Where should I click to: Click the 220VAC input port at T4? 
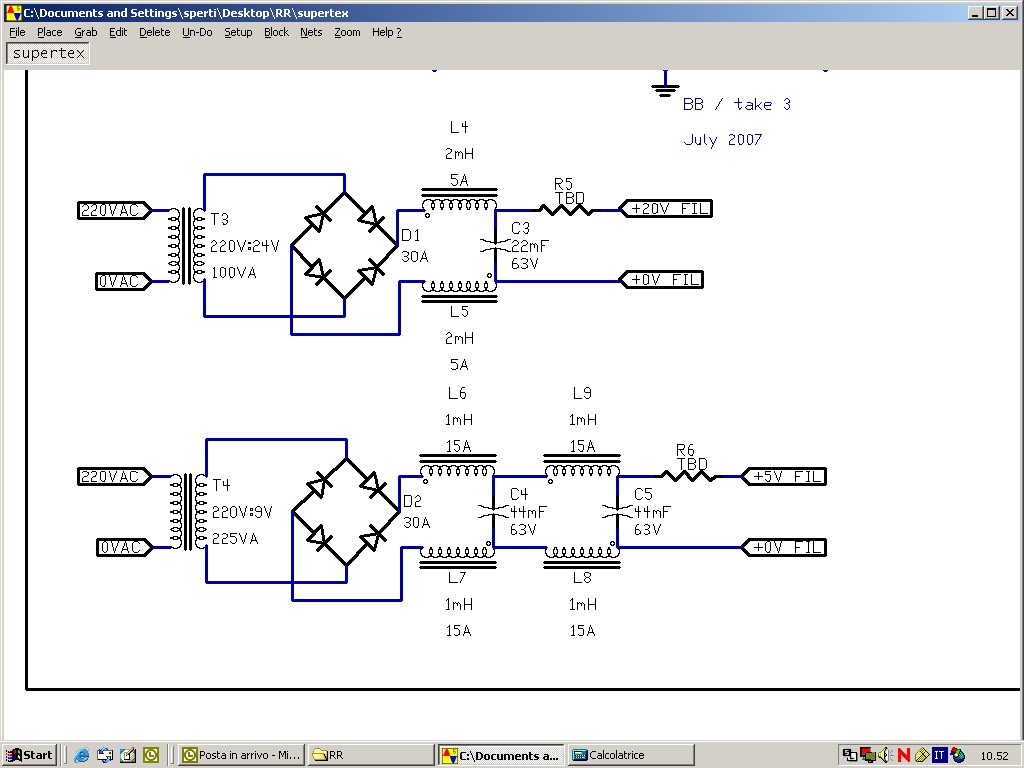114,477
